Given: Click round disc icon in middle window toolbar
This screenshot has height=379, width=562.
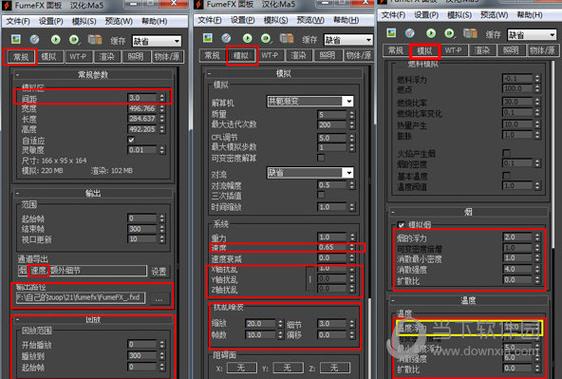Looking at the screenshot, I should click(226, 38).
